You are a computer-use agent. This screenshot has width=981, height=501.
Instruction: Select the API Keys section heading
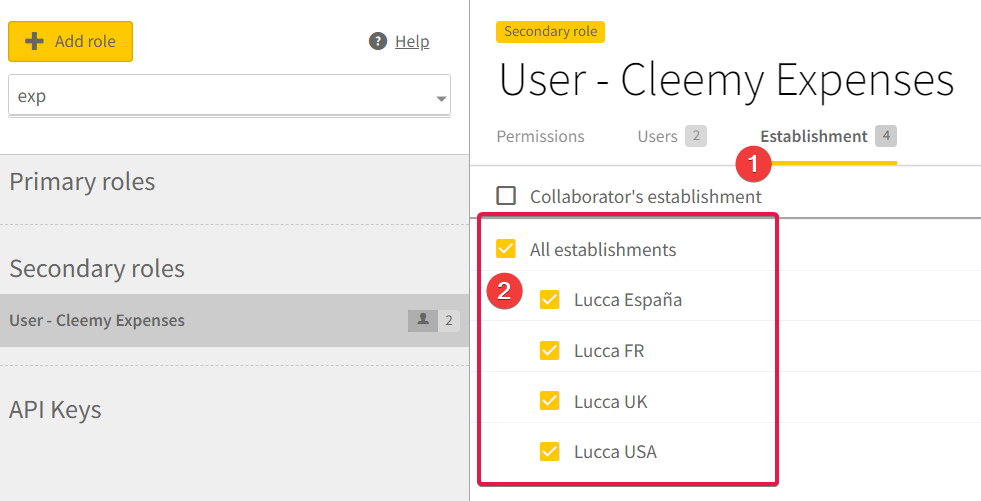pos(55,410)
